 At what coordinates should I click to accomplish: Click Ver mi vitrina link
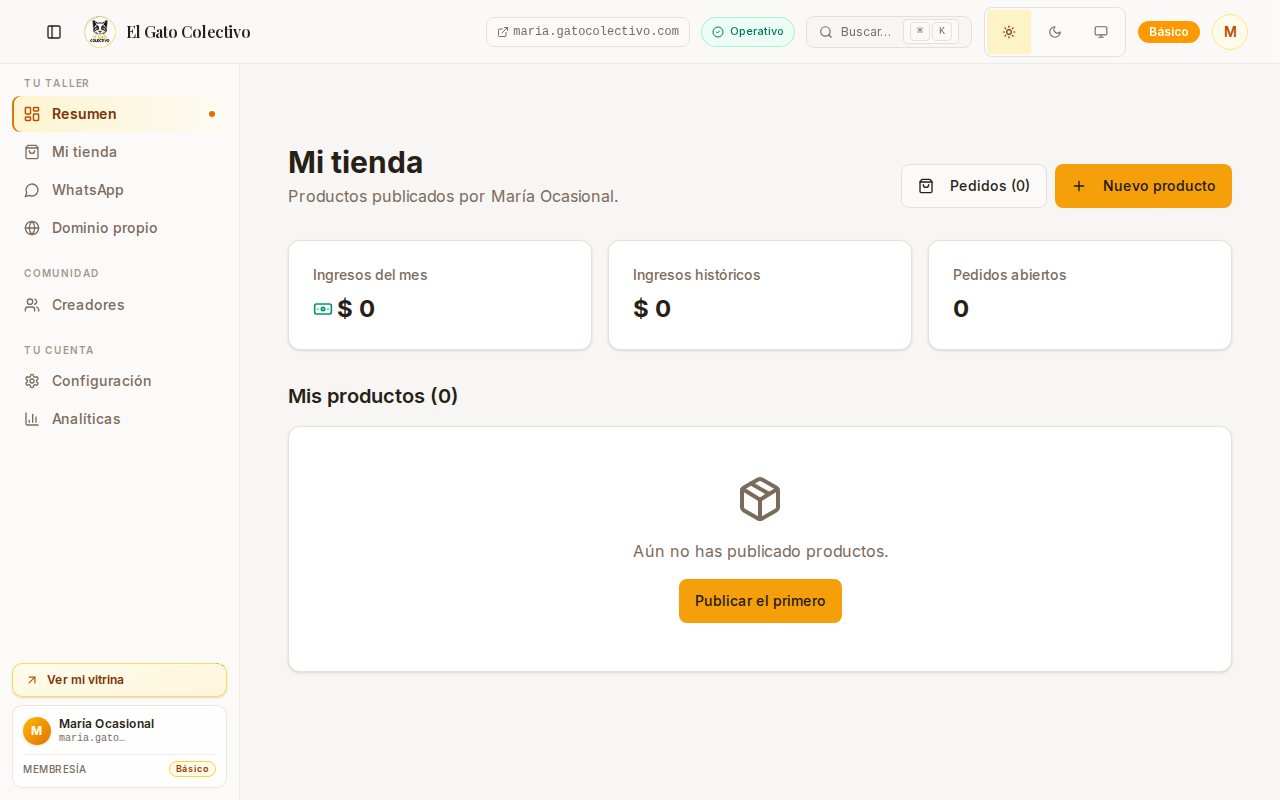click(x=119, y=680)
